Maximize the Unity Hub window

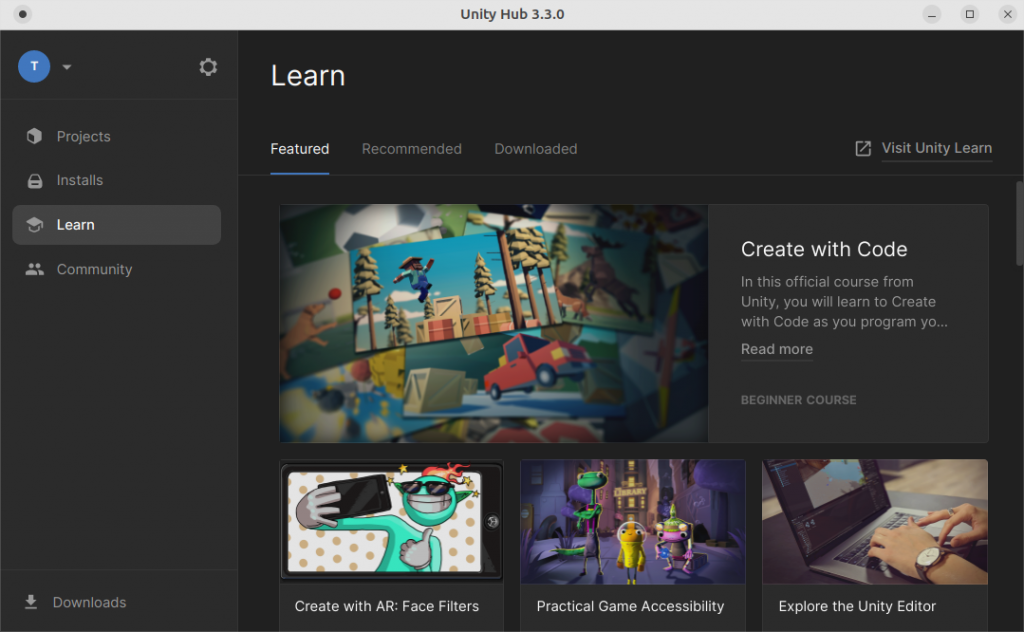(970, 14)
